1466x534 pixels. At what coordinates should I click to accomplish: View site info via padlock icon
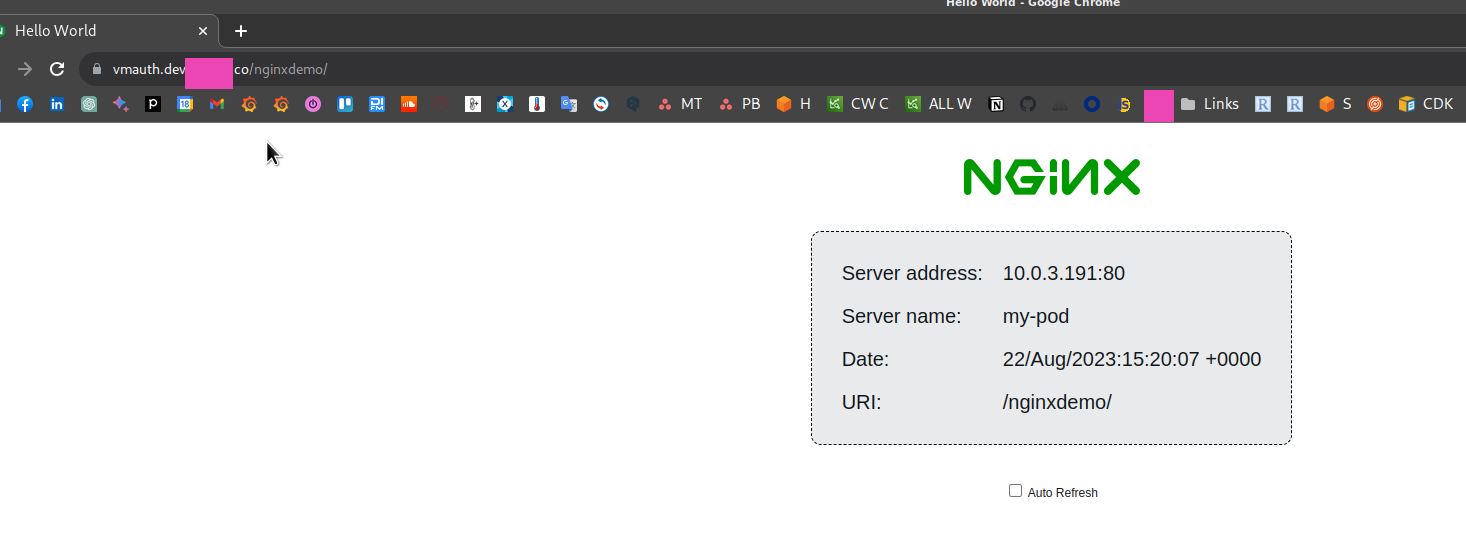pyautogui.click(x=97, y=69)
